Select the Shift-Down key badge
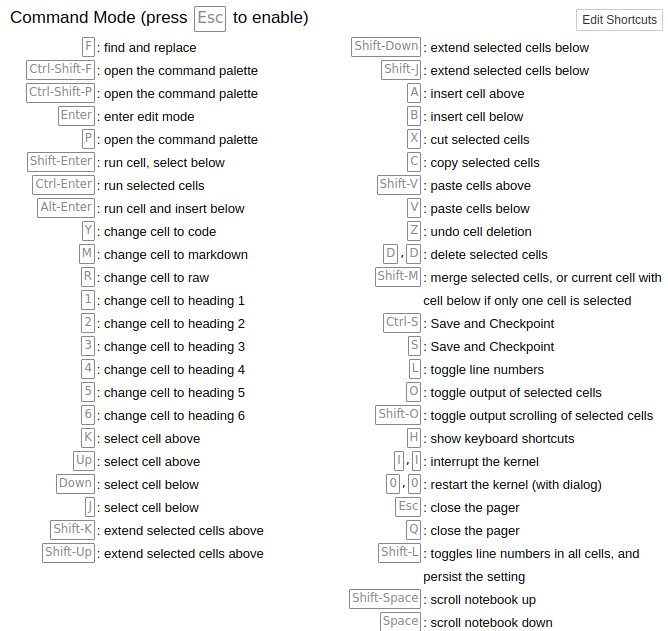This screenshot has height=631, width=668. 386,47
